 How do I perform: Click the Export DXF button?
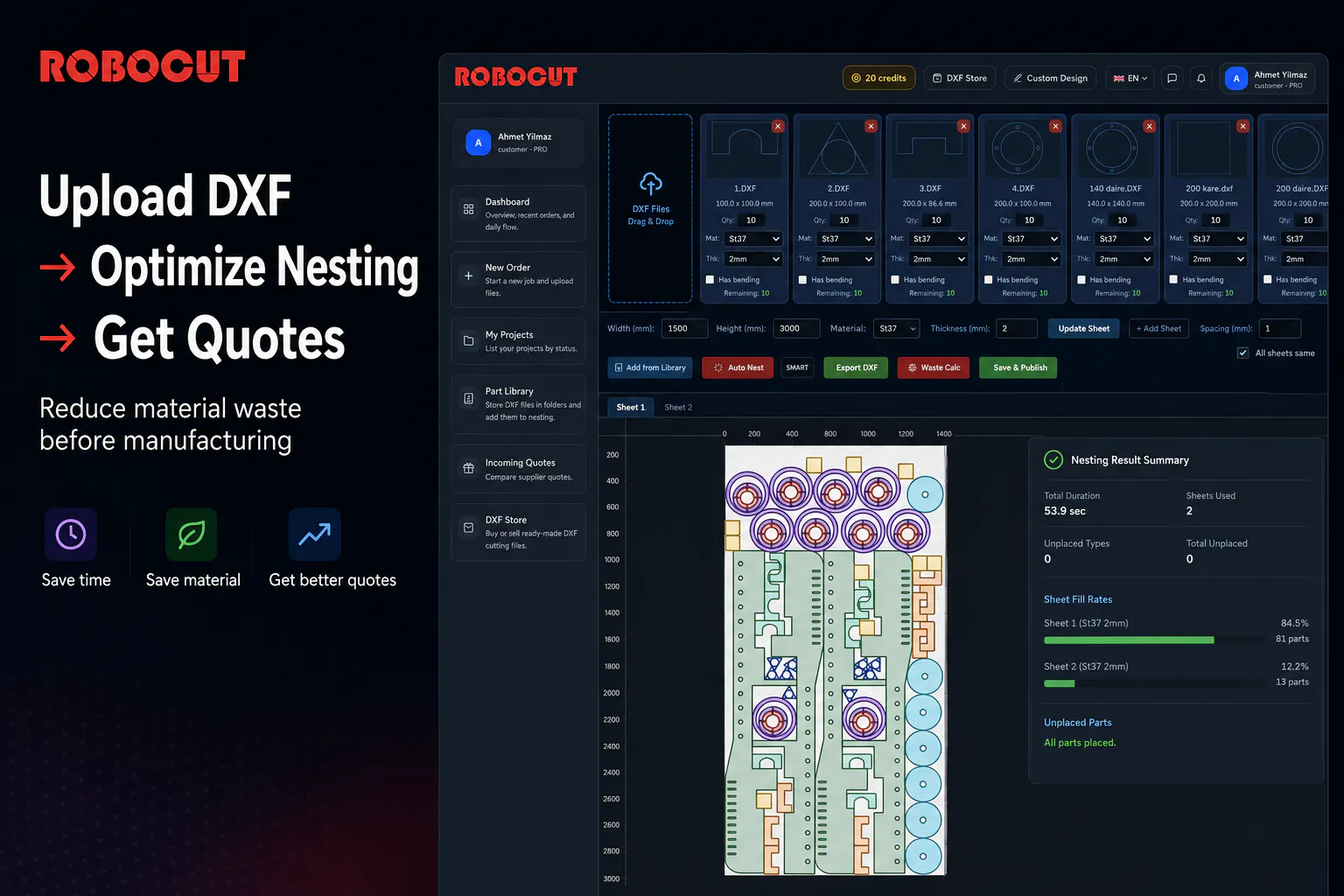pyautogui.click(x=857, y=367)
